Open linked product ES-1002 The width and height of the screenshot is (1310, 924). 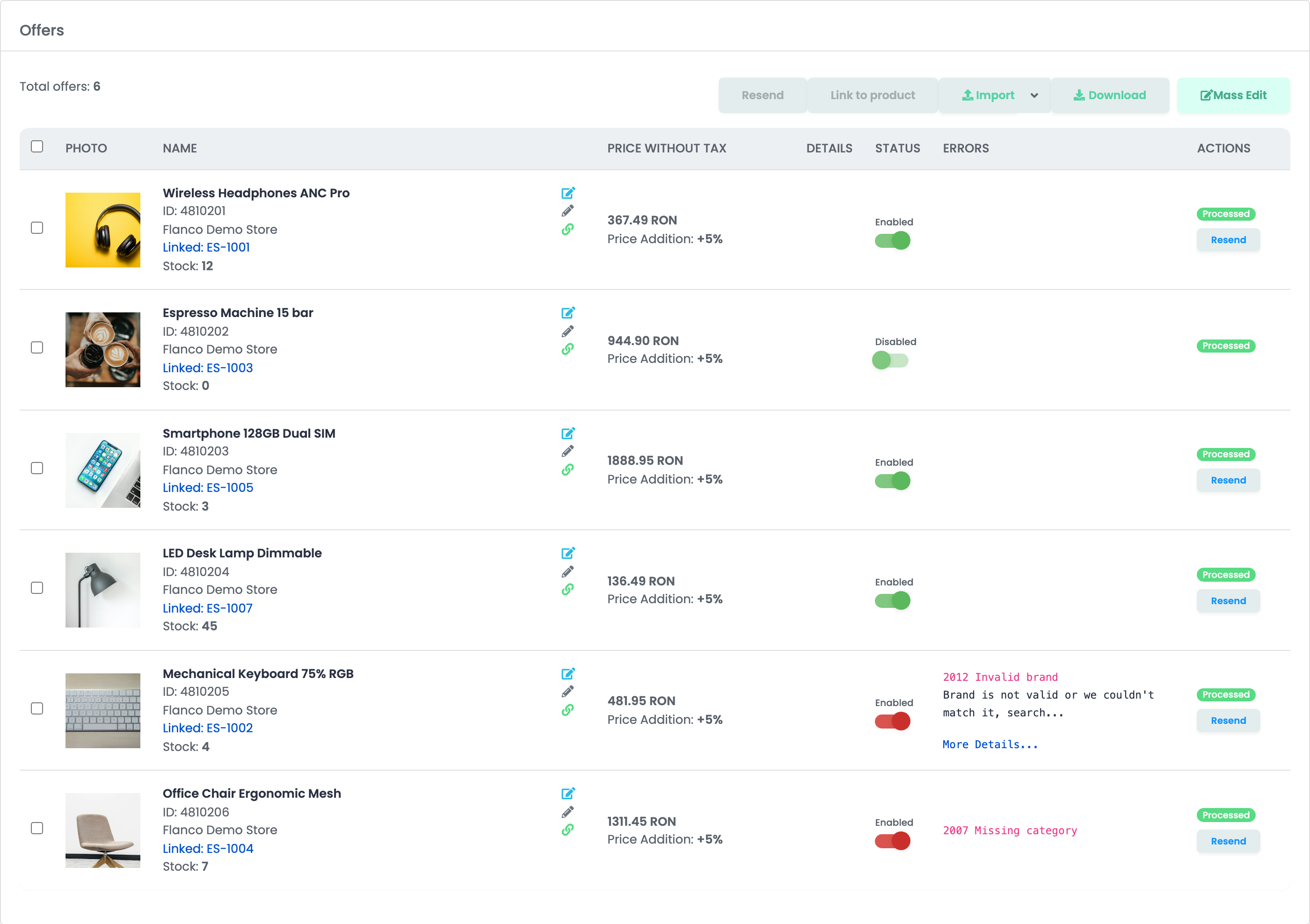tap(208, 729)
